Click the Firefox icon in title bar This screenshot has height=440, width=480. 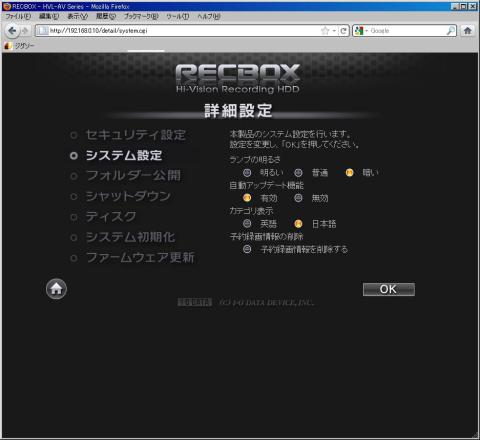pos(7,6)
